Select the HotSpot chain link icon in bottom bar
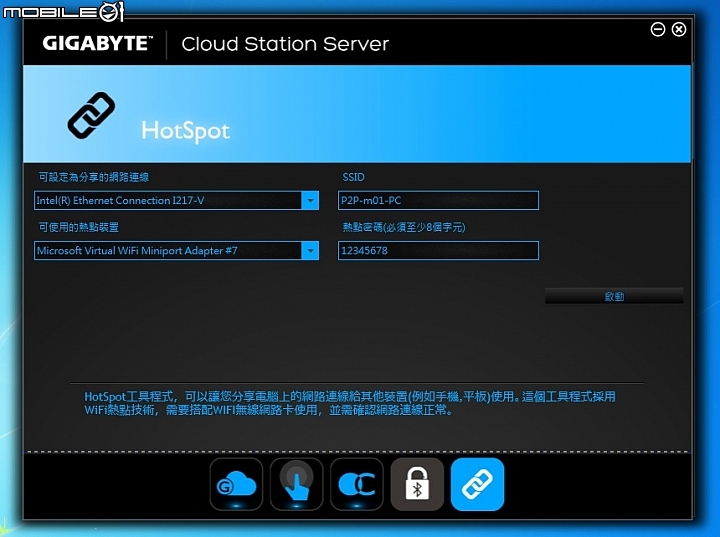The height and width of the screenshot is (537, 720). (477, 484)
